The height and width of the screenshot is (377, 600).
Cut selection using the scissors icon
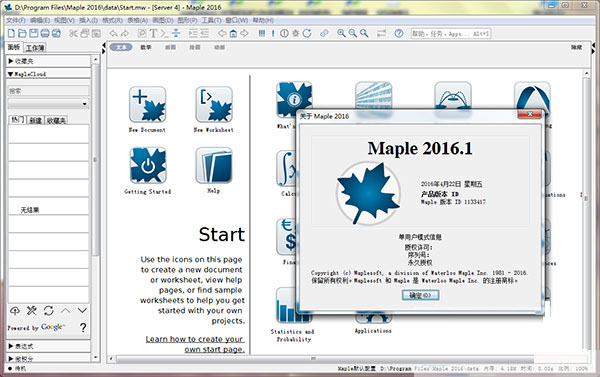click(x=73, y=33)
